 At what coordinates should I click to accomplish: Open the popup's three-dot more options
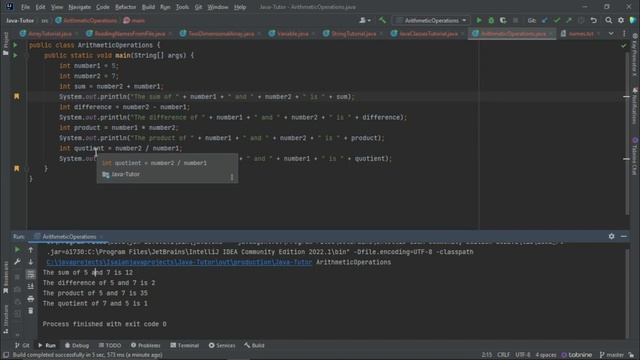(232, 177)
